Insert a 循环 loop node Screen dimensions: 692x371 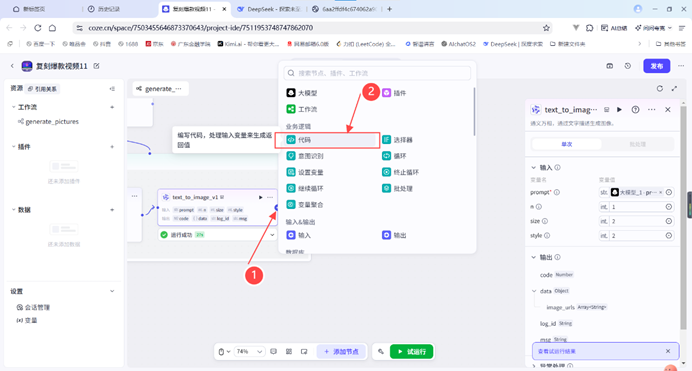point(394,156)
